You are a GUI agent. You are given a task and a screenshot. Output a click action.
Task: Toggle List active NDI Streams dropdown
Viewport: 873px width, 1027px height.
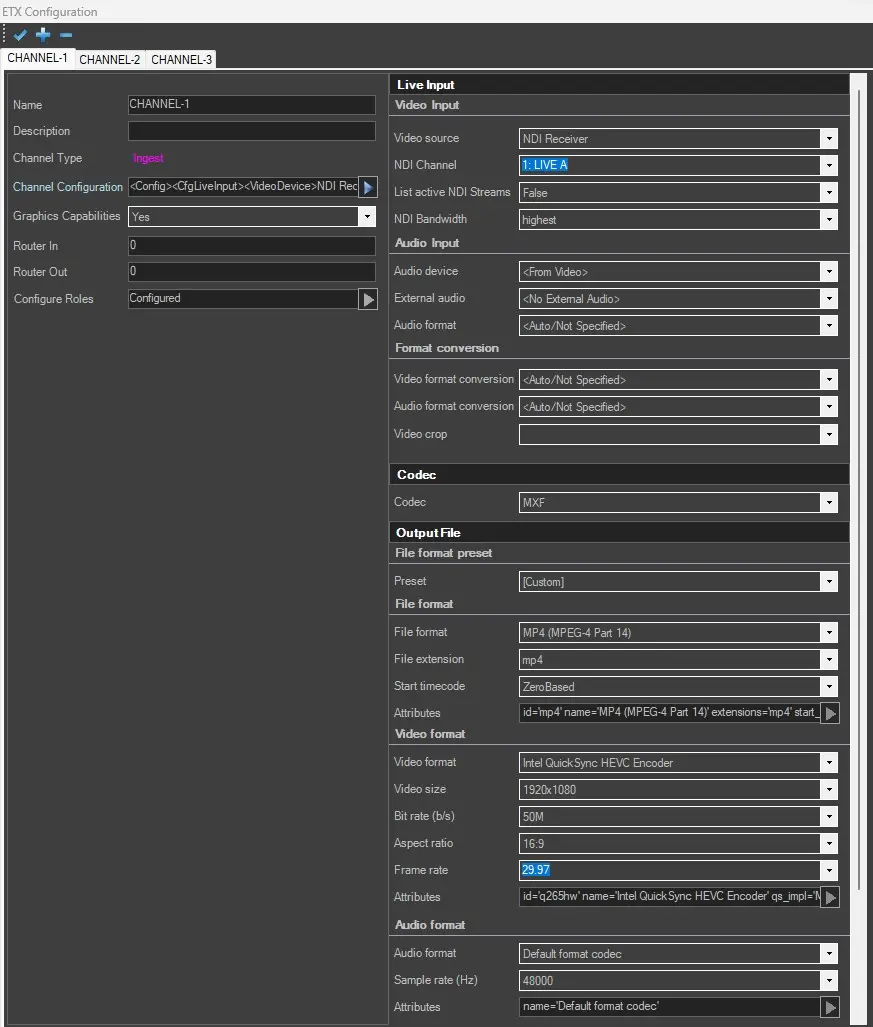(x=828, y=193)
